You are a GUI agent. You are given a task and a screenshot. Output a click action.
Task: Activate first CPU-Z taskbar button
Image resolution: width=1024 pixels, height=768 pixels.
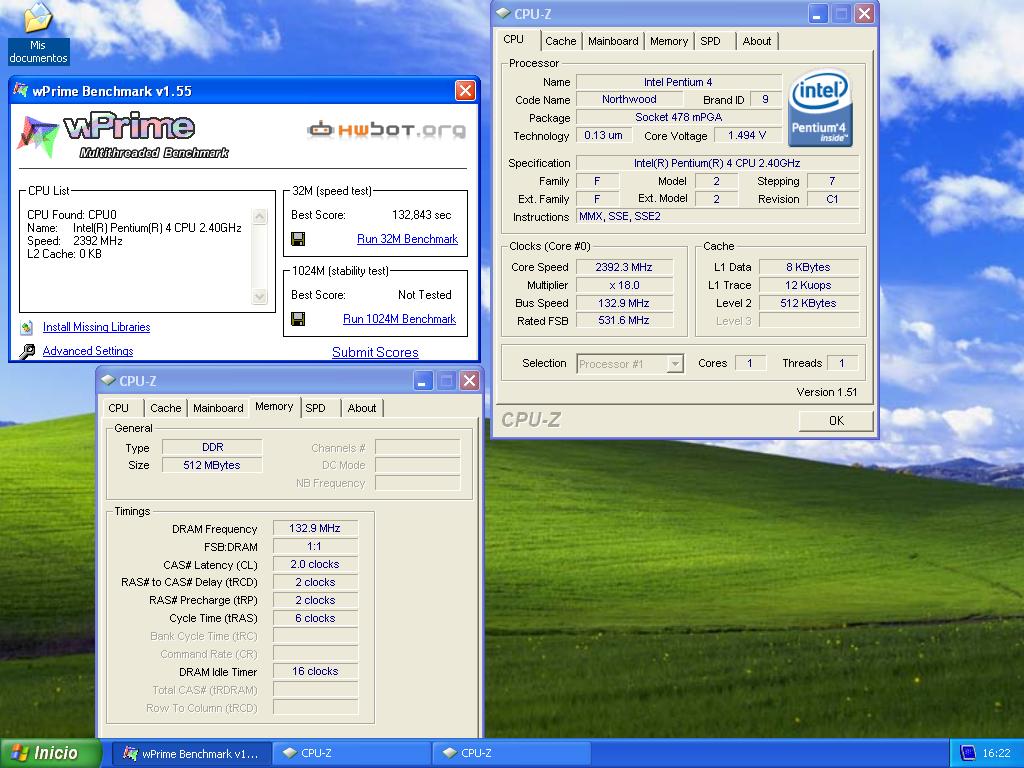pos(351,754)
